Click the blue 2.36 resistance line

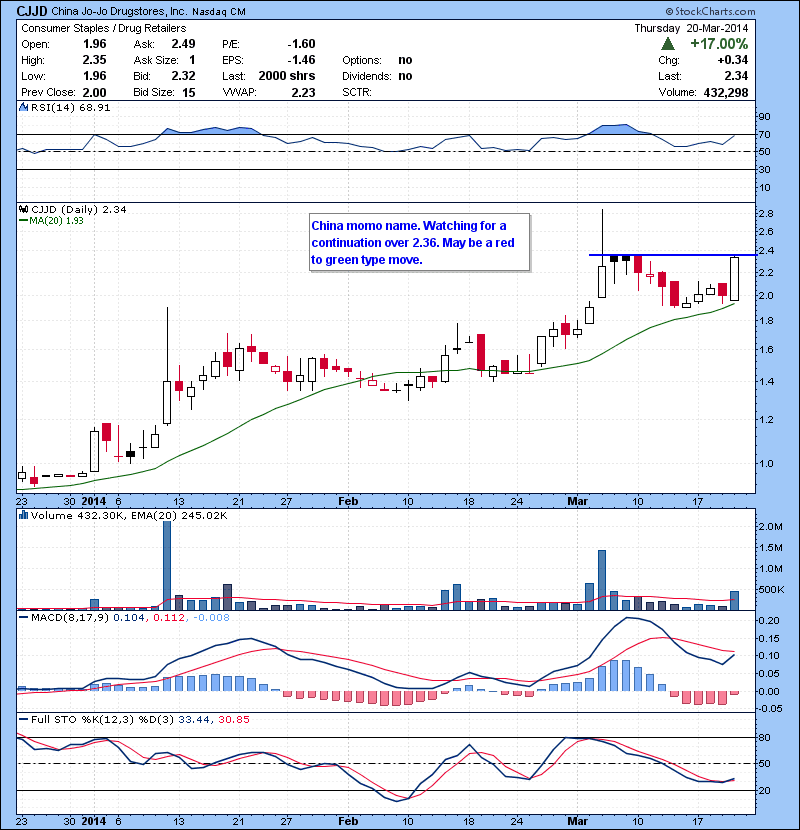point(672,255)
